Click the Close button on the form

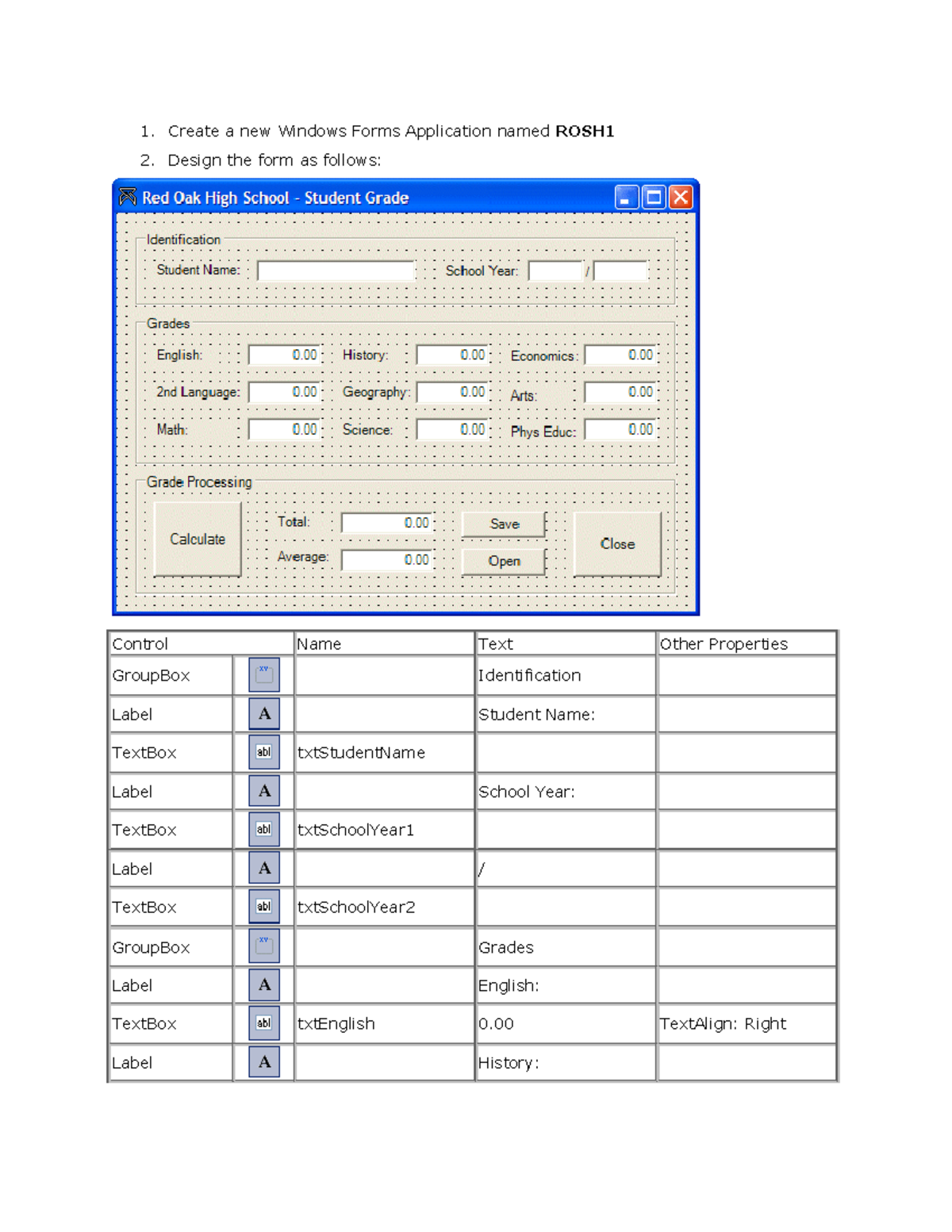[617, 543]
